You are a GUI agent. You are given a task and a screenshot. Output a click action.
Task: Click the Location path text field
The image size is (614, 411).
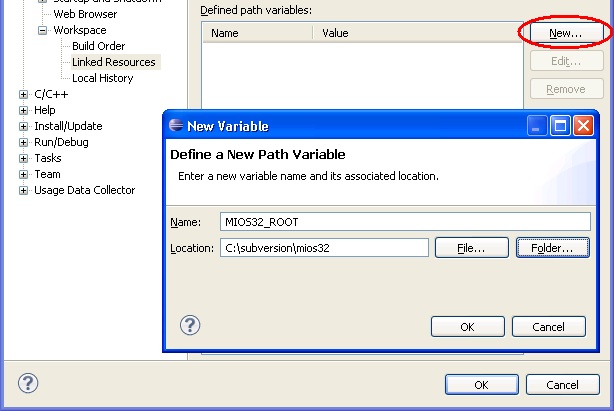324,247
